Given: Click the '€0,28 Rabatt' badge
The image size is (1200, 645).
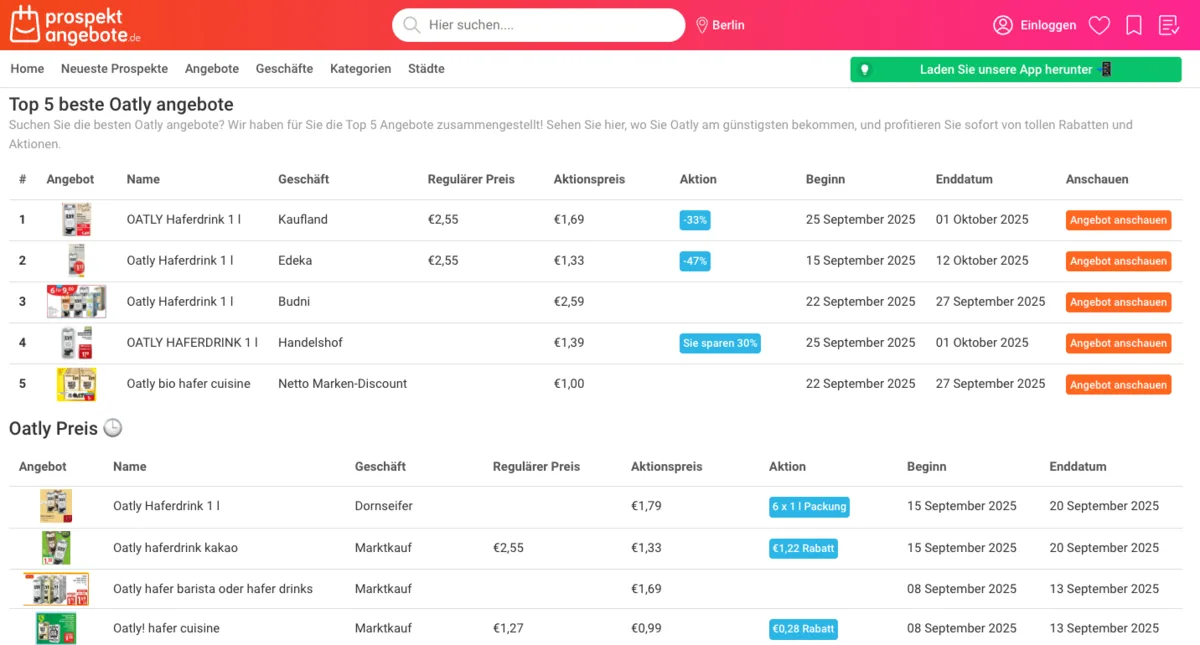Looking at the screenshot, I should (x=804, y=629).
